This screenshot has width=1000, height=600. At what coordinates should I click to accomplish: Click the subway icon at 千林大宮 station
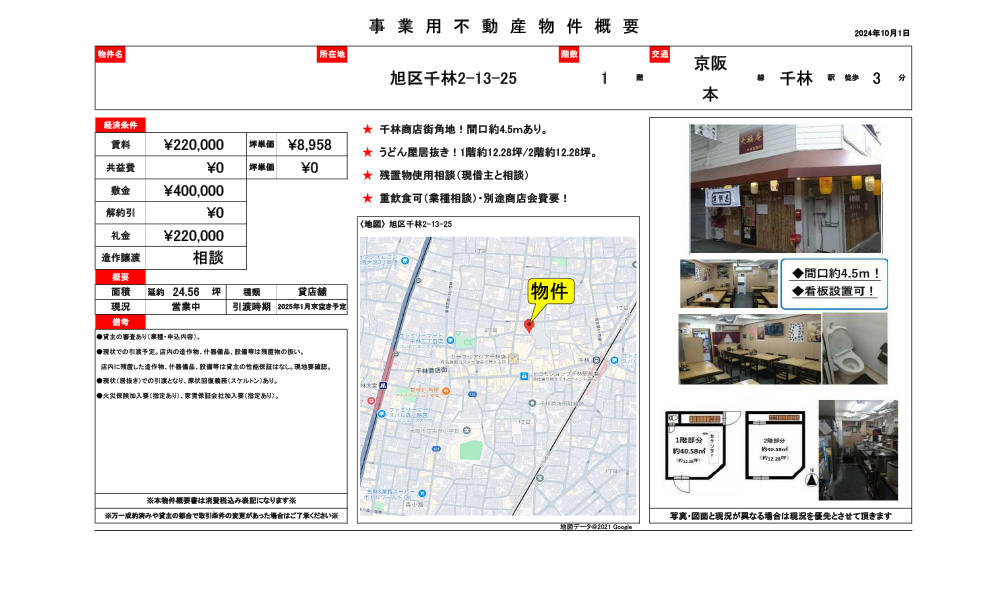383,386
